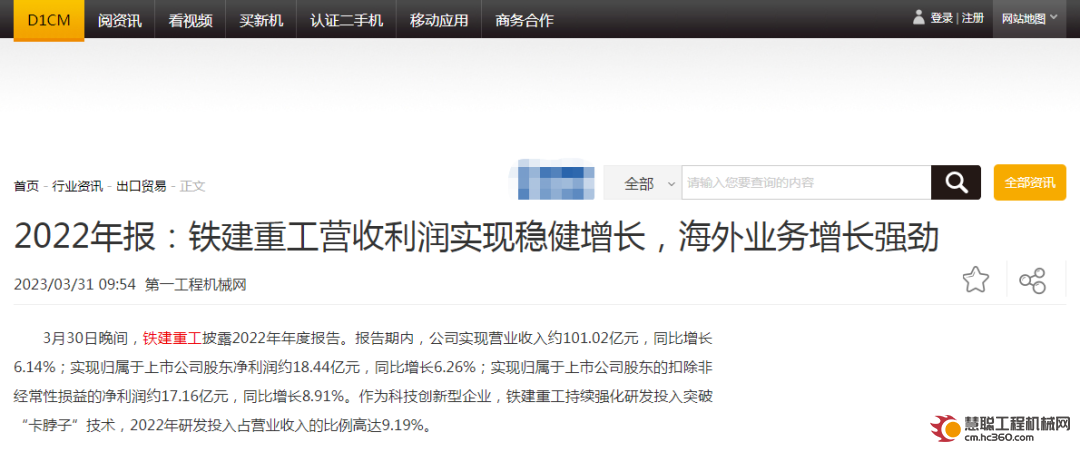
Task: Click the user avatar icon beside 登录
Action: click(919, 18)
